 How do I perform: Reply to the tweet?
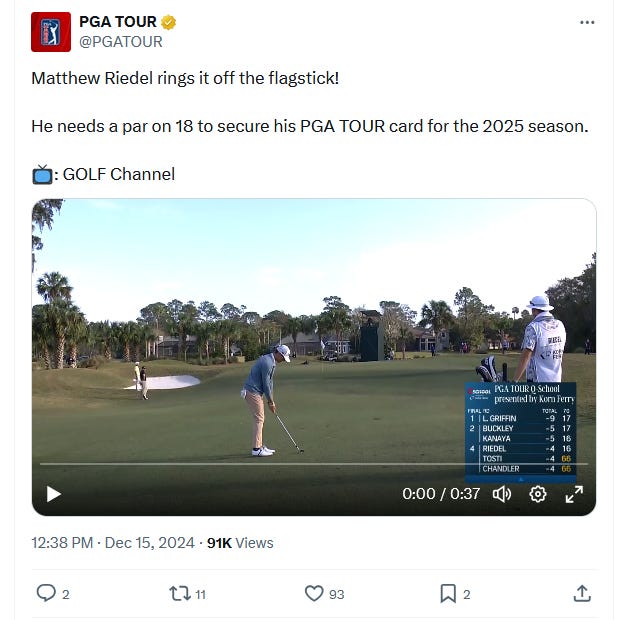[46, 593]
